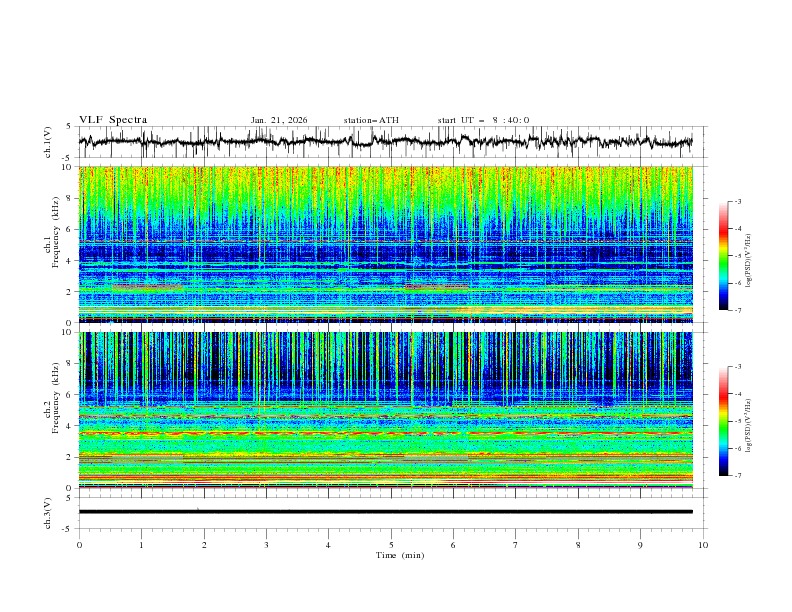
Task: Click the time axis tick label '5'
Action: [391, 545]
